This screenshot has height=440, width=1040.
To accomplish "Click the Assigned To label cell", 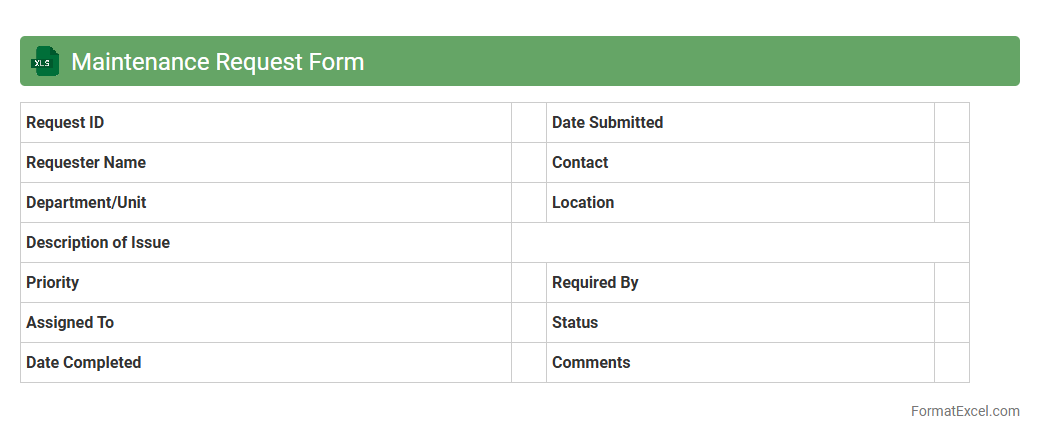I will [265, 323].
